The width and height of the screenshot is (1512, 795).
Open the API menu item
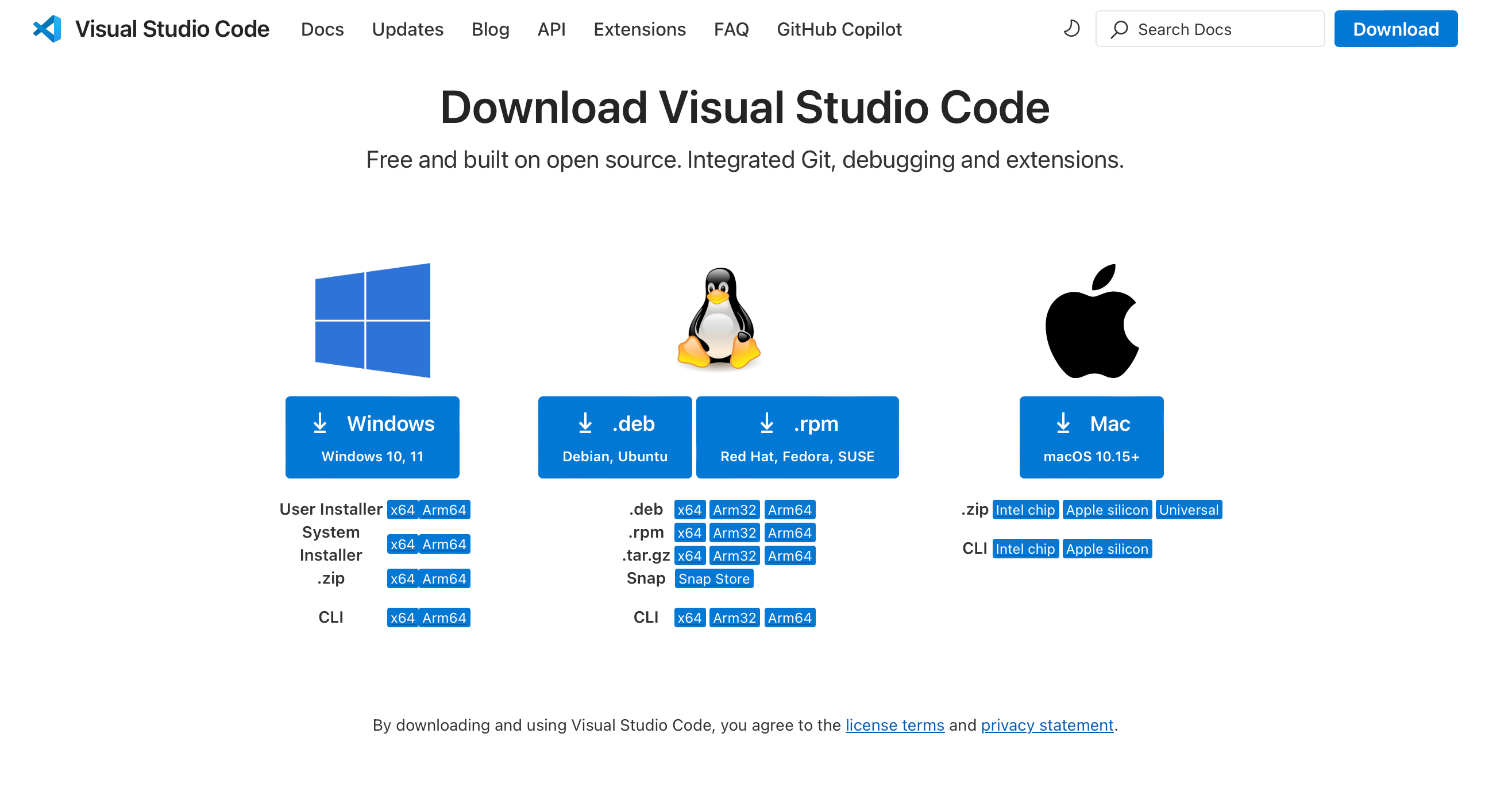(551, 29)
